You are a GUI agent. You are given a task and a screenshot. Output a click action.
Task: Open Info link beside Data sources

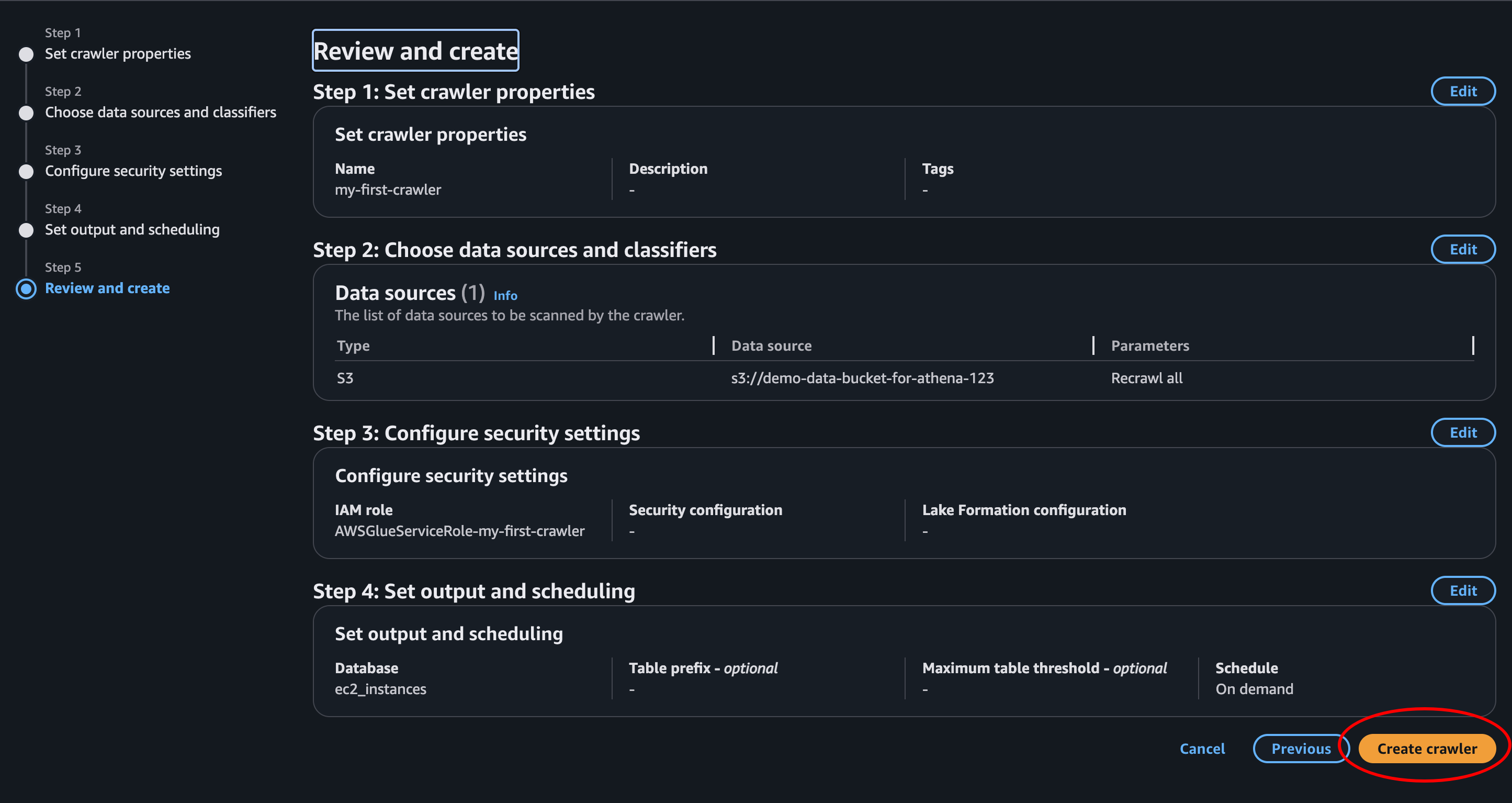pos(505,295)
